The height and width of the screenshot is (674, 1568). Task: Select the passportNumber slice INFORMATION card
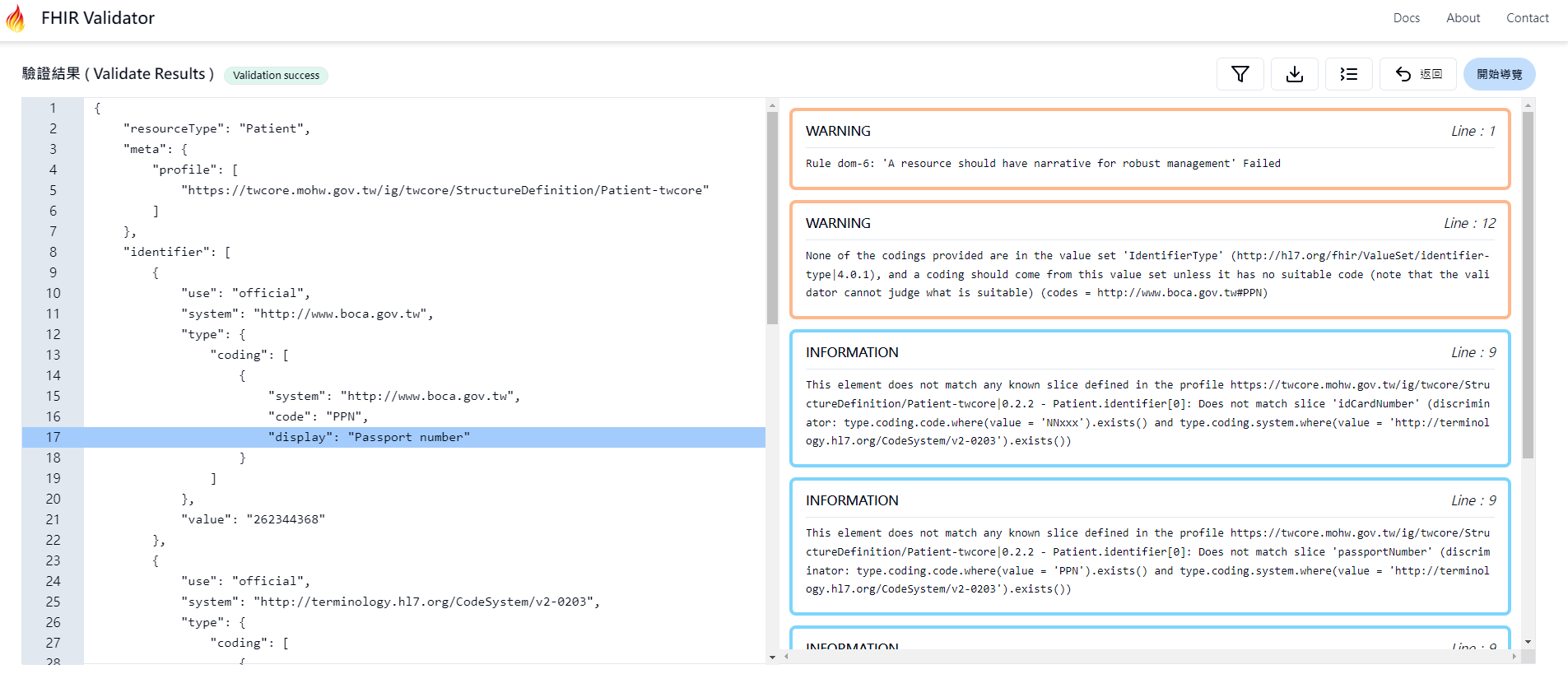click(x=1150, y=546)
